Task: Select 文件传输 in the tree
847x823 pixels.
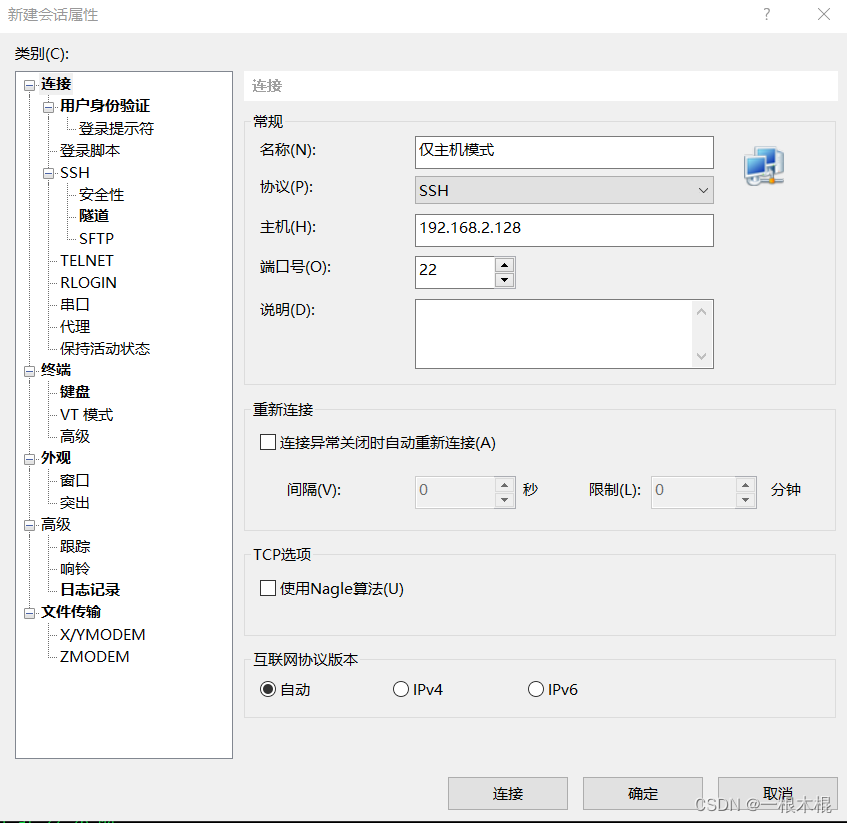Action: click(71, 612)
